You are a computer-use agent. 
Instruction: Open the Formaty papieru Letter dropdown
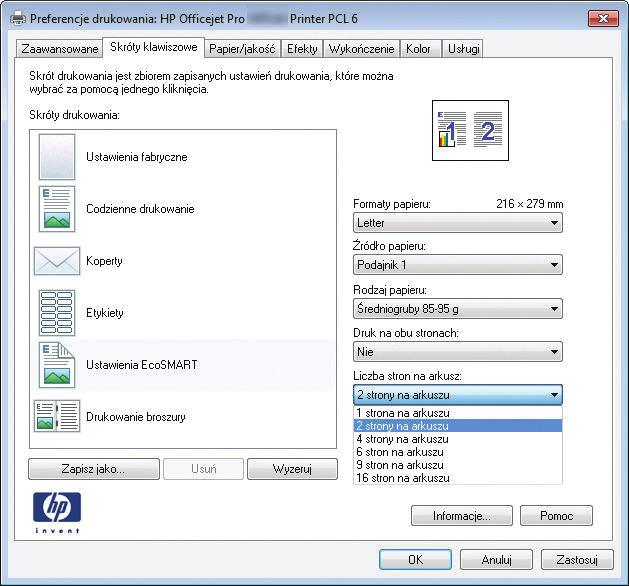pos(458,223)
